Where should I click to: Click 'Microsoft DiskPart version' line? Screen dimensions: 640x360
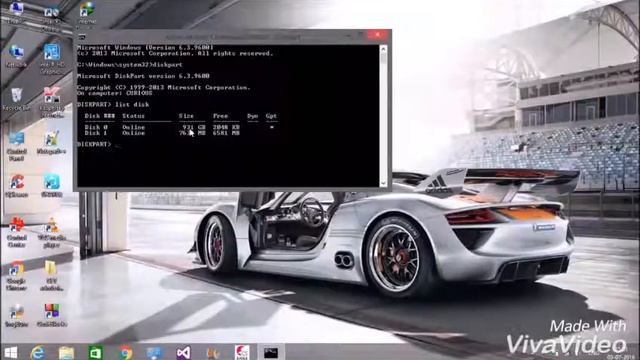pyautogui.click(x=143, y=76)
